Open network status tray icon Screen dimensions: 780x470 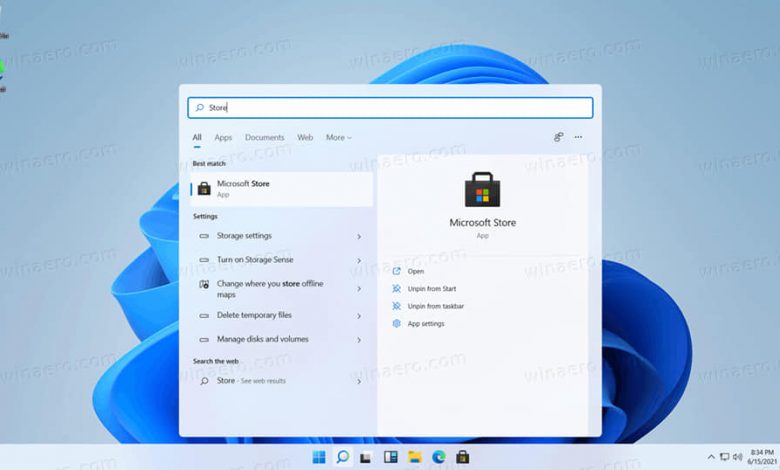[725, 457]
